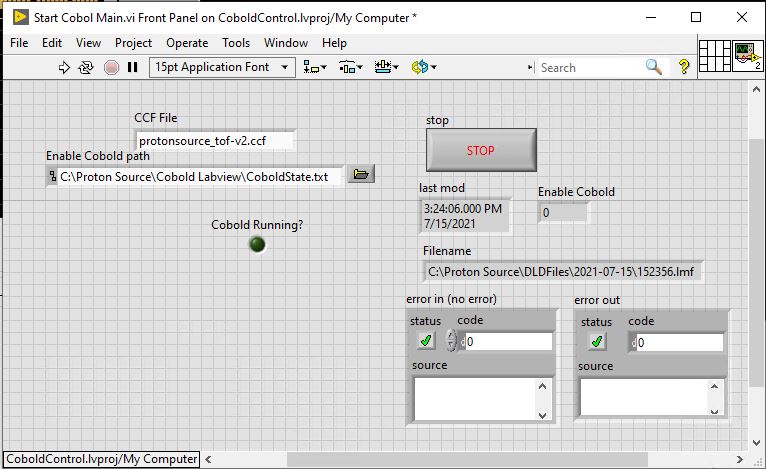
Task: Click the Run arrow button
Action: coord(64,67)
